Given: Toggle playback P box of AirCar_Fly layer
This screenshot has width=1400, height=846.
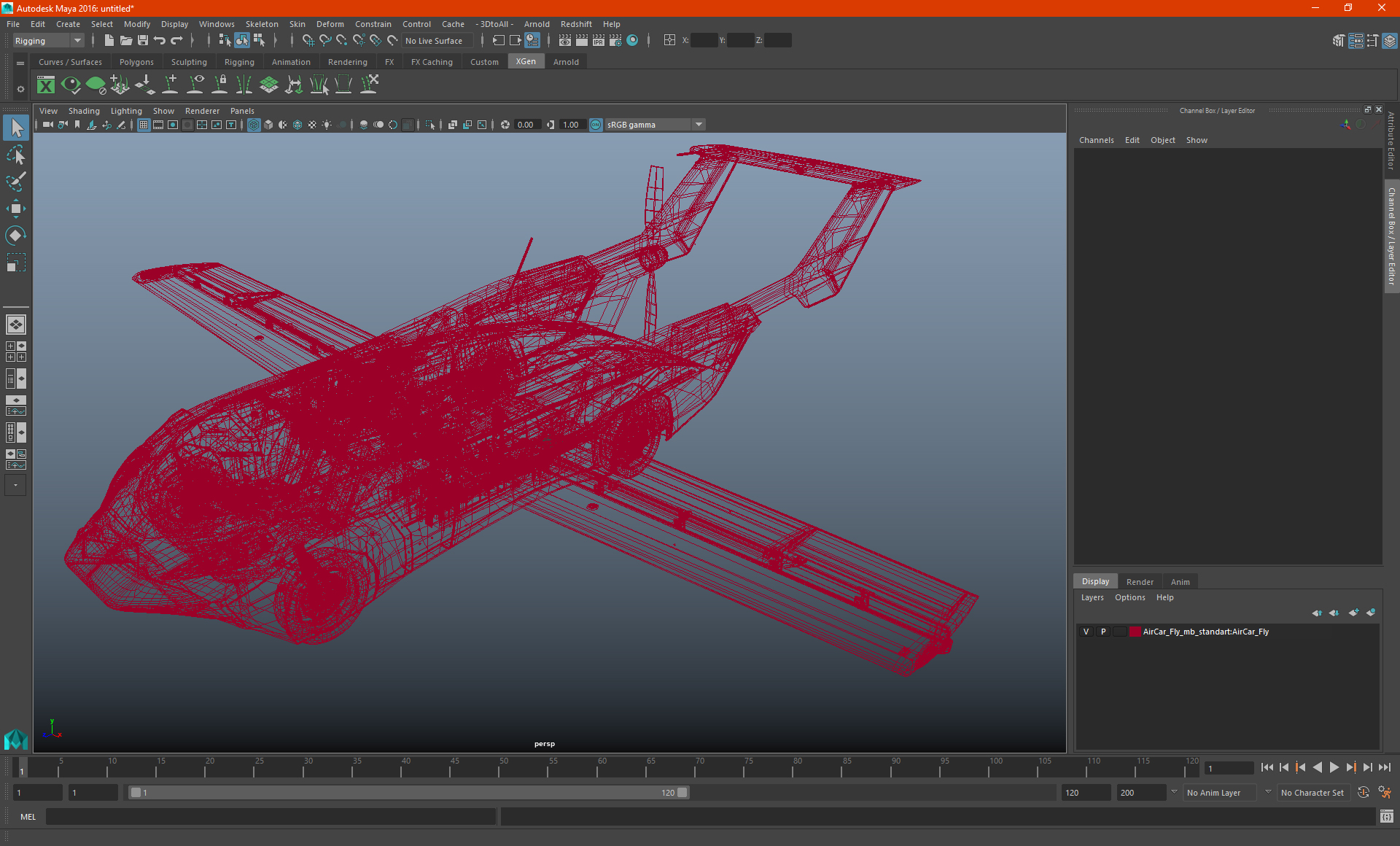Looking at the screenshot, I should tap(1103, 632).
